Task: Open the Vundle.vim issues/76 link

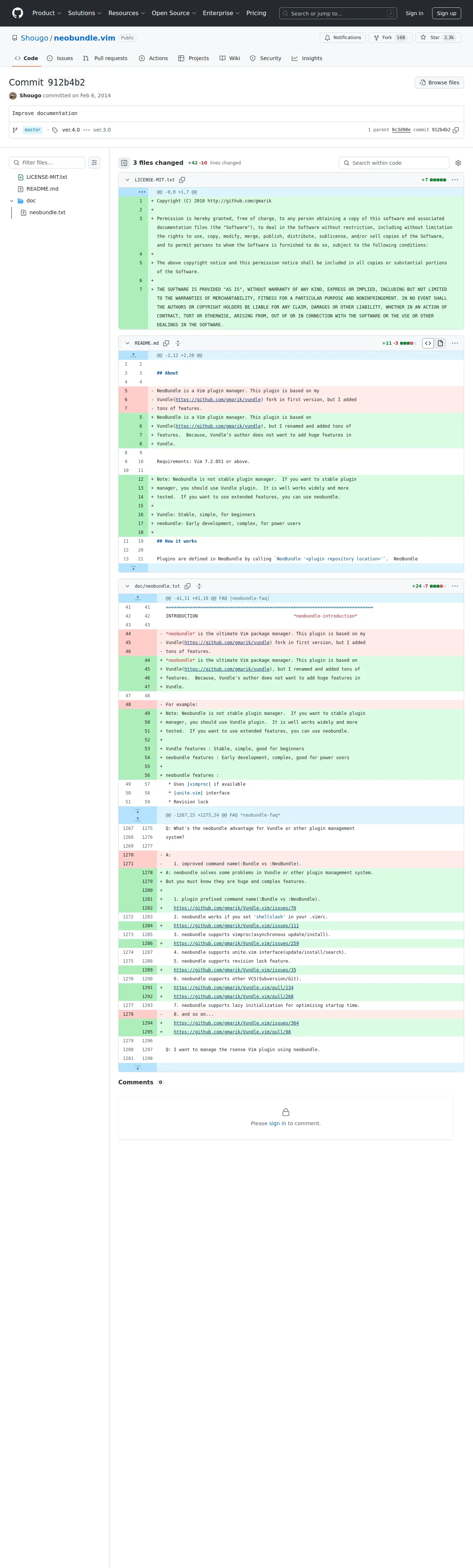Action: (235, 908)
